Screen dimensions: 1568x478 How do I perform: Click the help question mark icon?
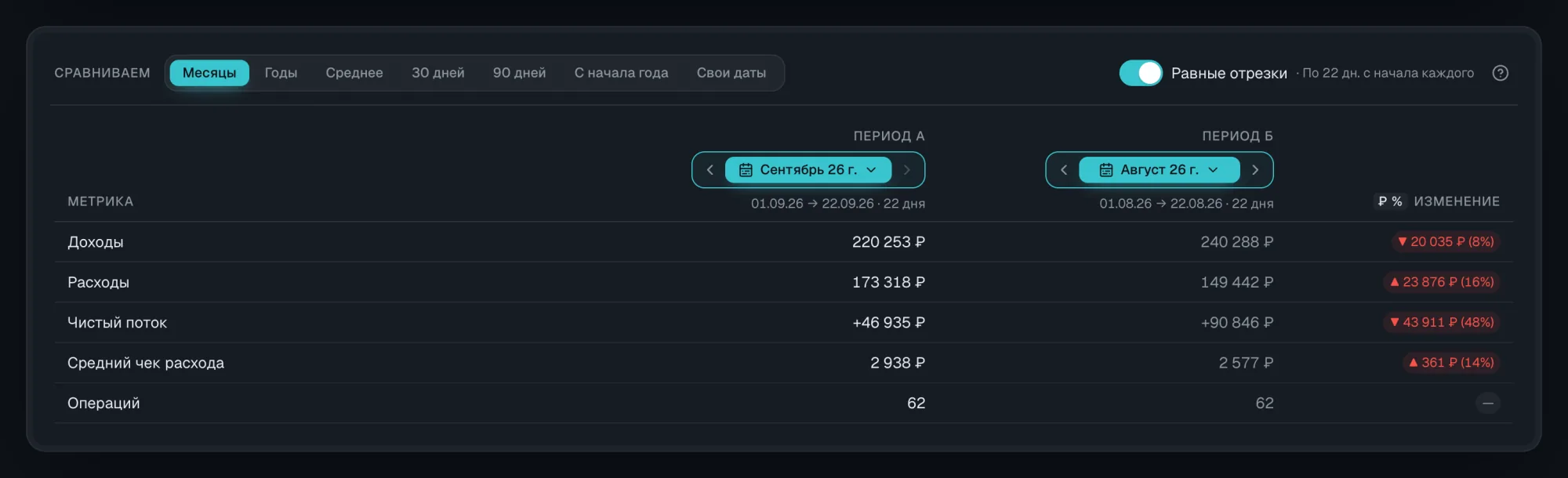pyautogui.click(x=1500, y=73)
